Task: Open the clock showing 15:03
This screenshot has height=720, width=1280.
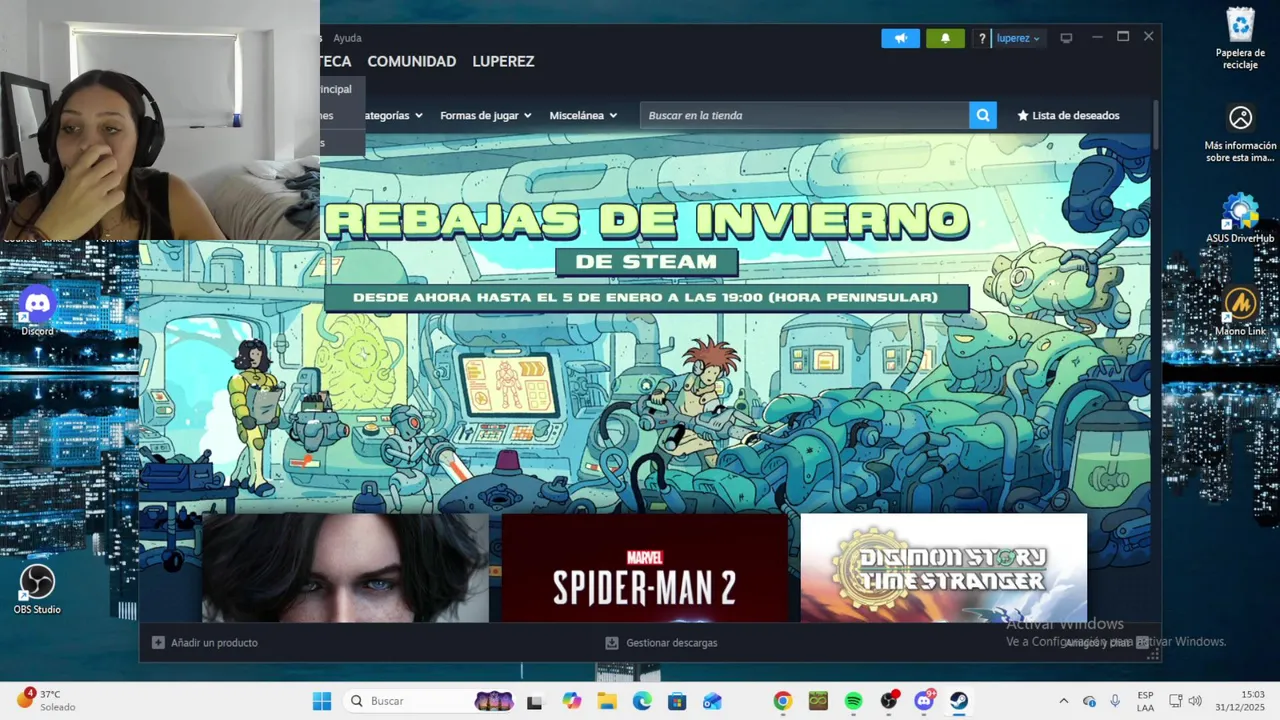Action: click(1240, 701)
